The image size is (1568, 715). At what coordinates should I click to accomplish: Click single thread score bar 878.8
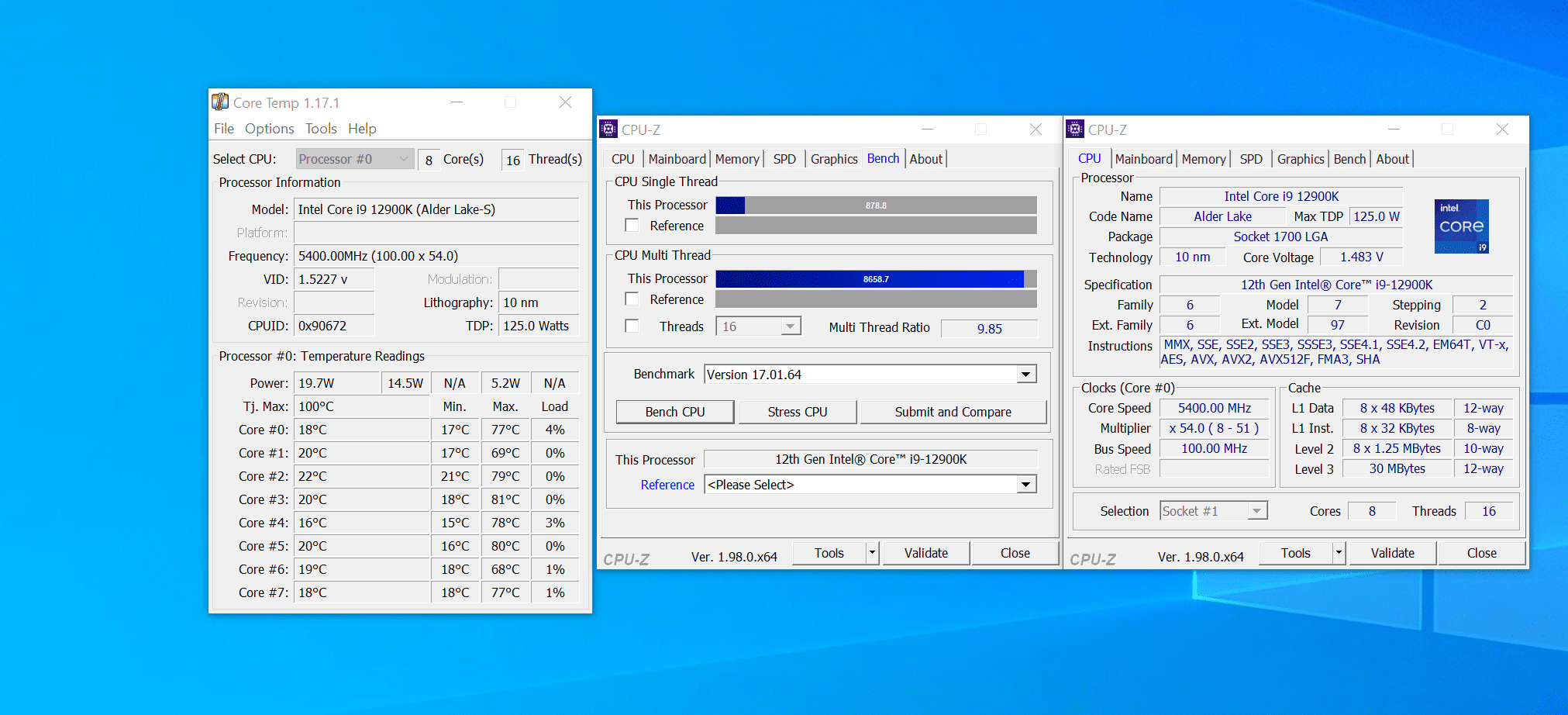[x=876, y=206]
